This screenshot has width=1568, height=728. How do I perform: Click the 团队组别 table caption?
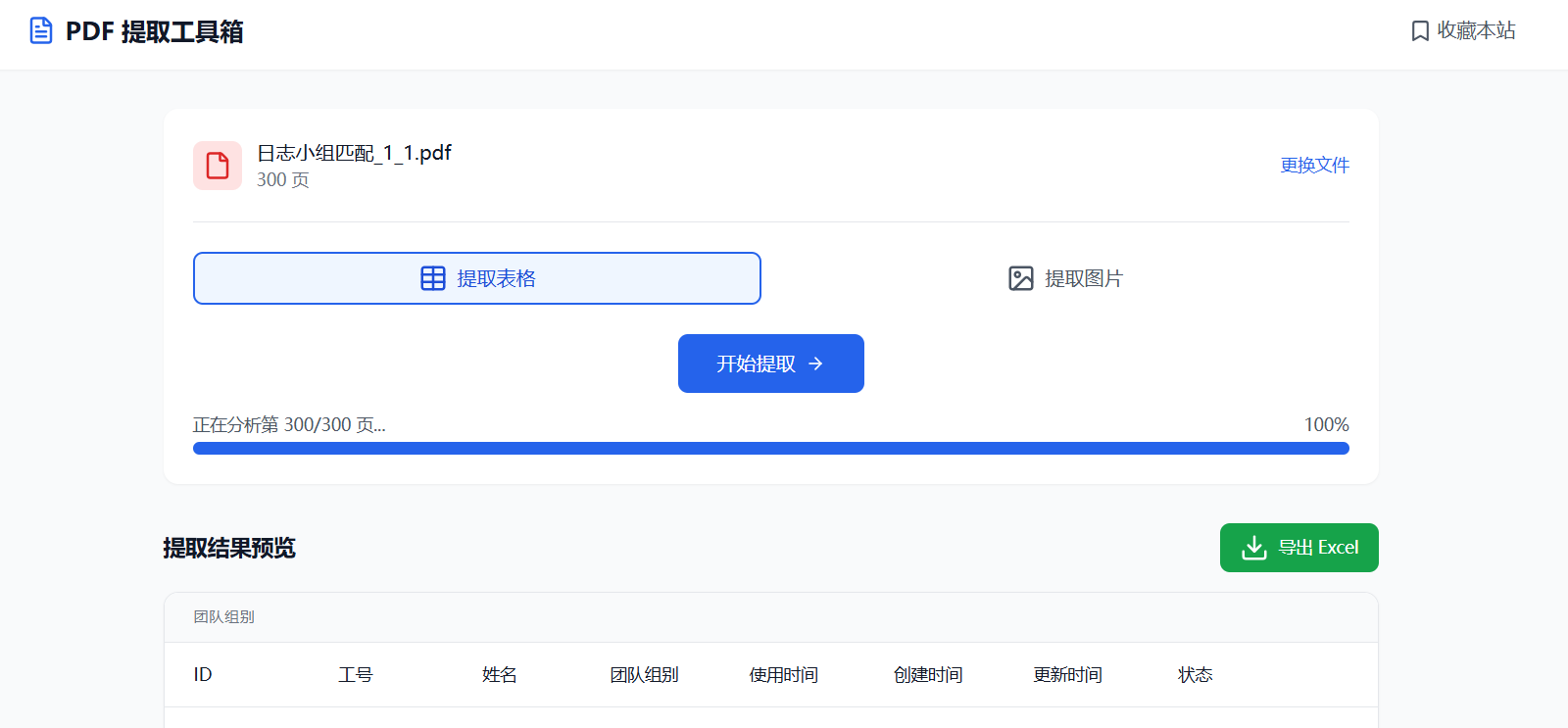(224, 617)
